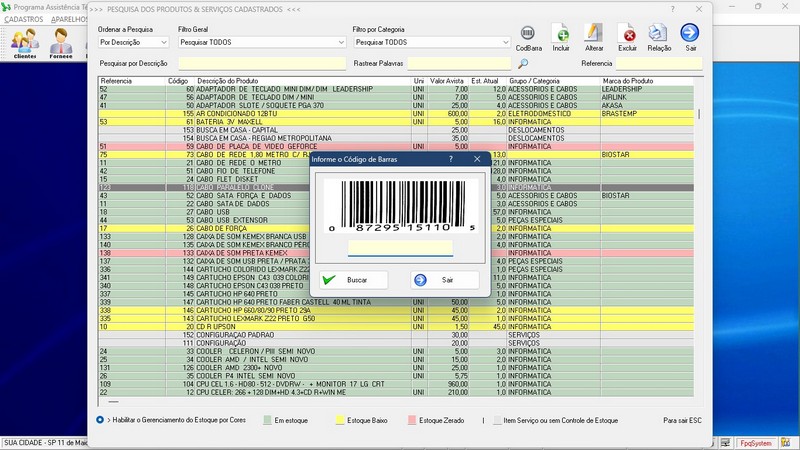This screenshot has height=450, width=800.
Task: Click the barcode number input field
Action: (400, 247)
